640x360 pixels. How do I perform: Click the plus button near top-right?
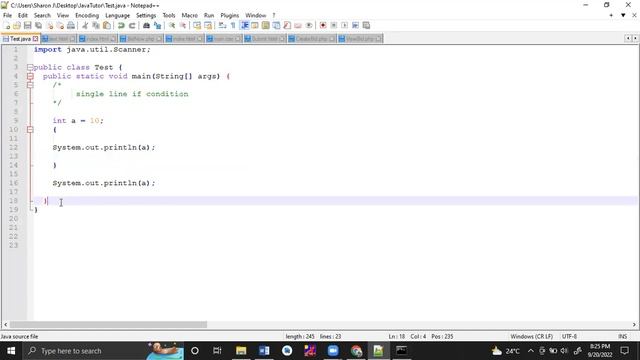coord(611,16)
